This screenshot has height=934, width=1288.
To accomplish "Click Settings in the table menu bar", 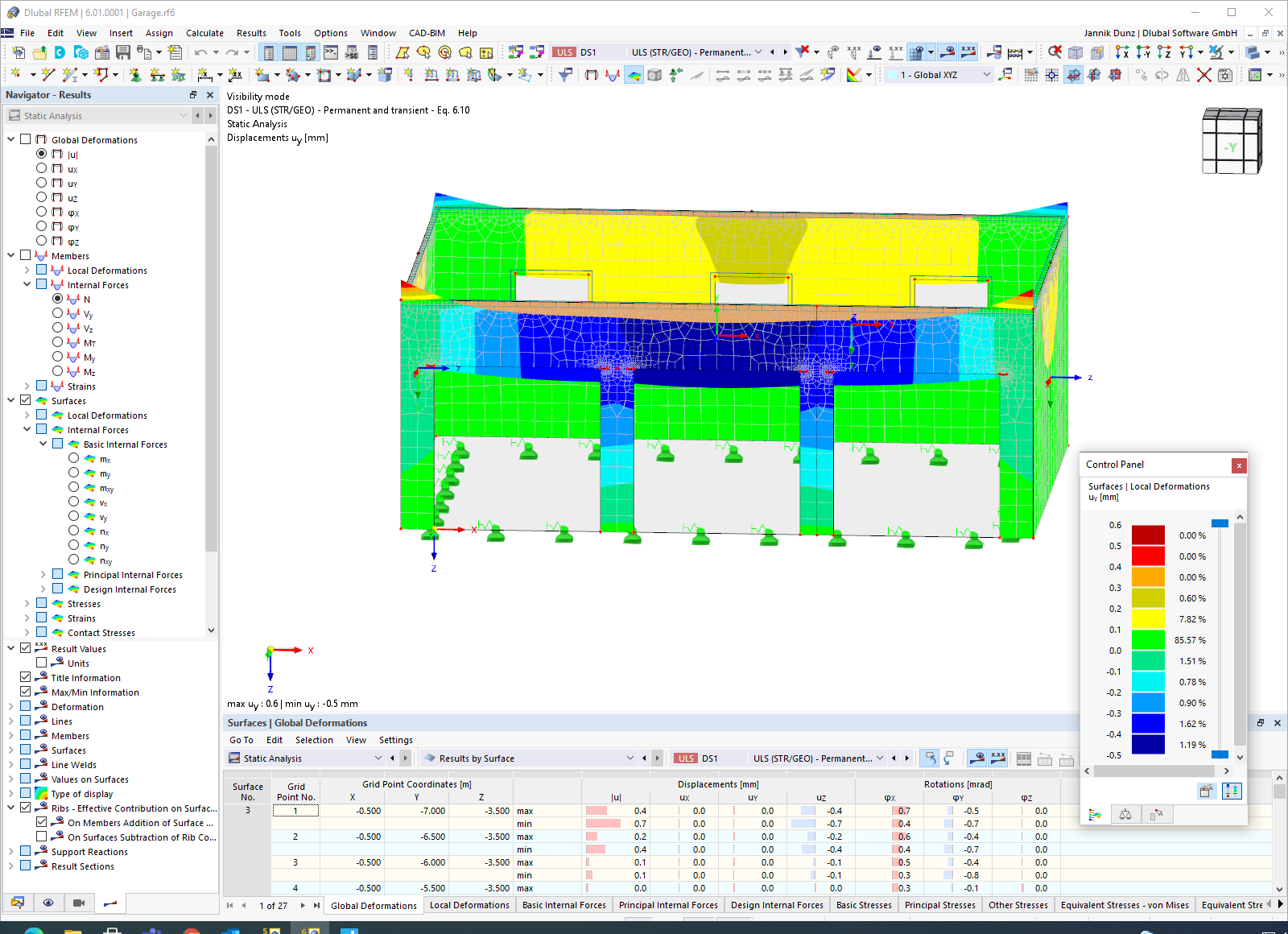I will (396, 740).
